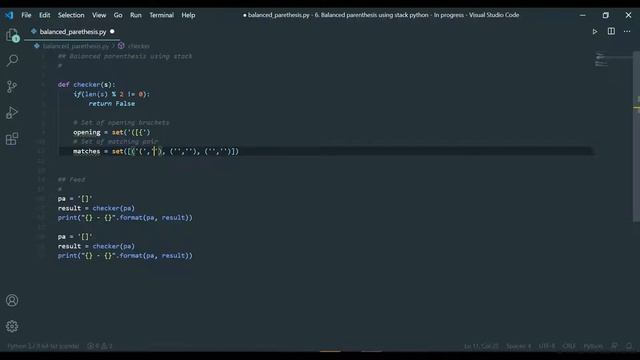Click the unsaved dot on balanced_parethesis.py tab

112,31
